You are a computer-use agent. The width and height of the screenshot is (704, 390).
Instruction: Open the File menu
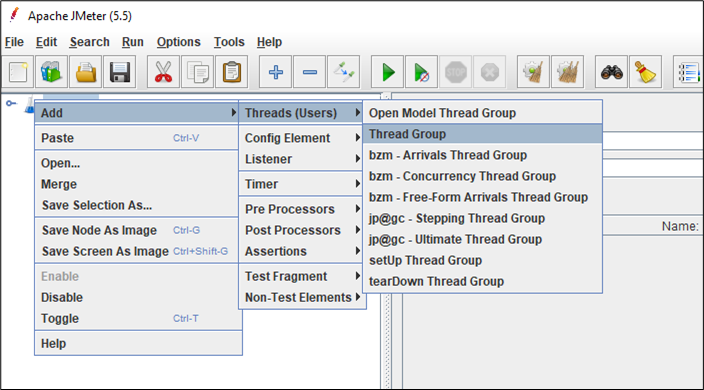click(x=14, y=42)
